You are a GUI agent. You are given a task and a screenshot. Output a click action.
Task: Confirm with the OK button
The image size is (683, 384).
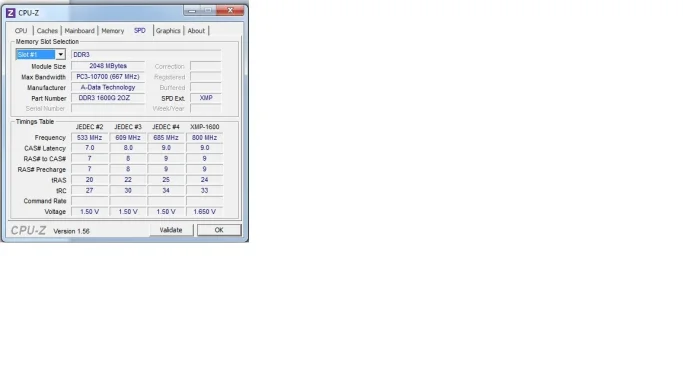pyautogui.click(x=219, y=230)
